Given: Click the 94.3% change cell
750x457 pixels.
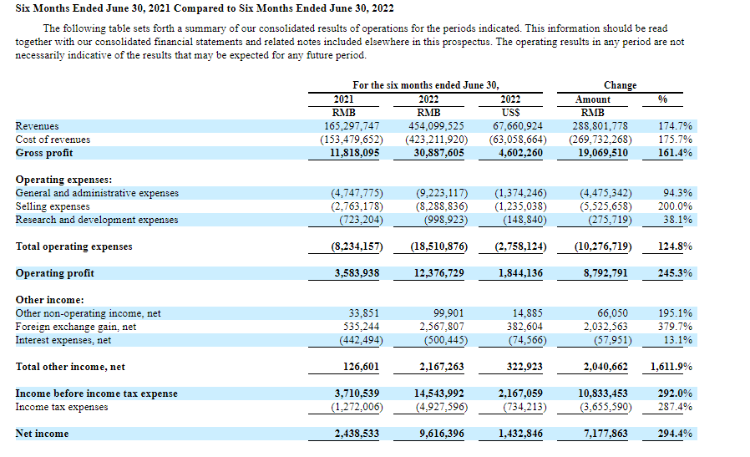Looking at the screenshot, I should pos(678,193).
